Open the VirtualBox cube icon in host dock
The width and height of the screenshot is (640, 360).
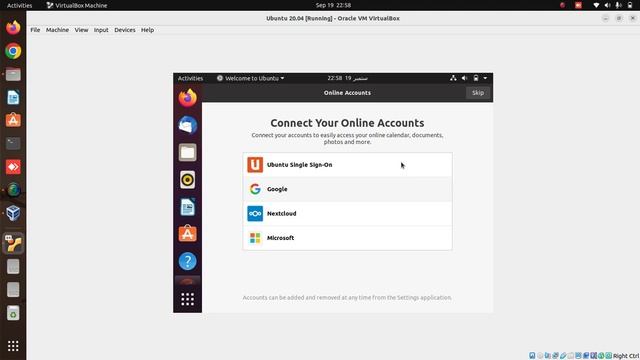pyautogui.click(x=13, y=213)
